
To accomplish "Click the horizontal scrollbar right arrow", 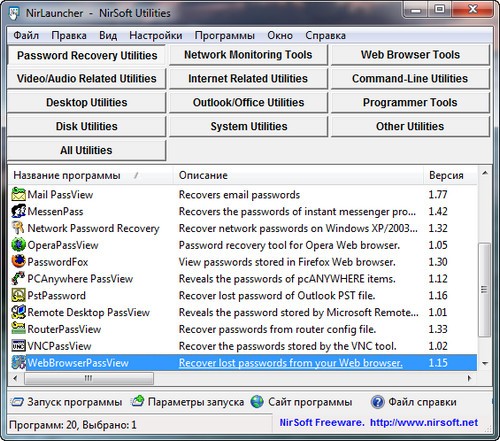I will click(469, 378).
